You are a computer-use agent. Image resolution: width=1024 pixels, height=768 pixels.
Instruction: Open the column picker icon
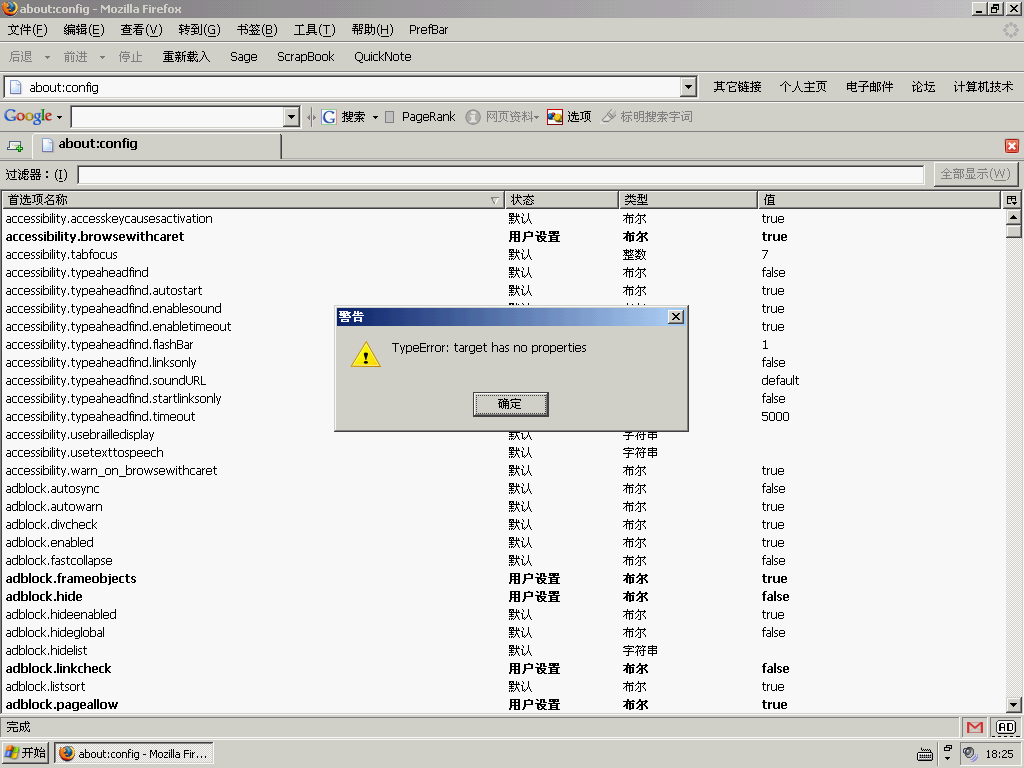click(x=1012, y=200)
